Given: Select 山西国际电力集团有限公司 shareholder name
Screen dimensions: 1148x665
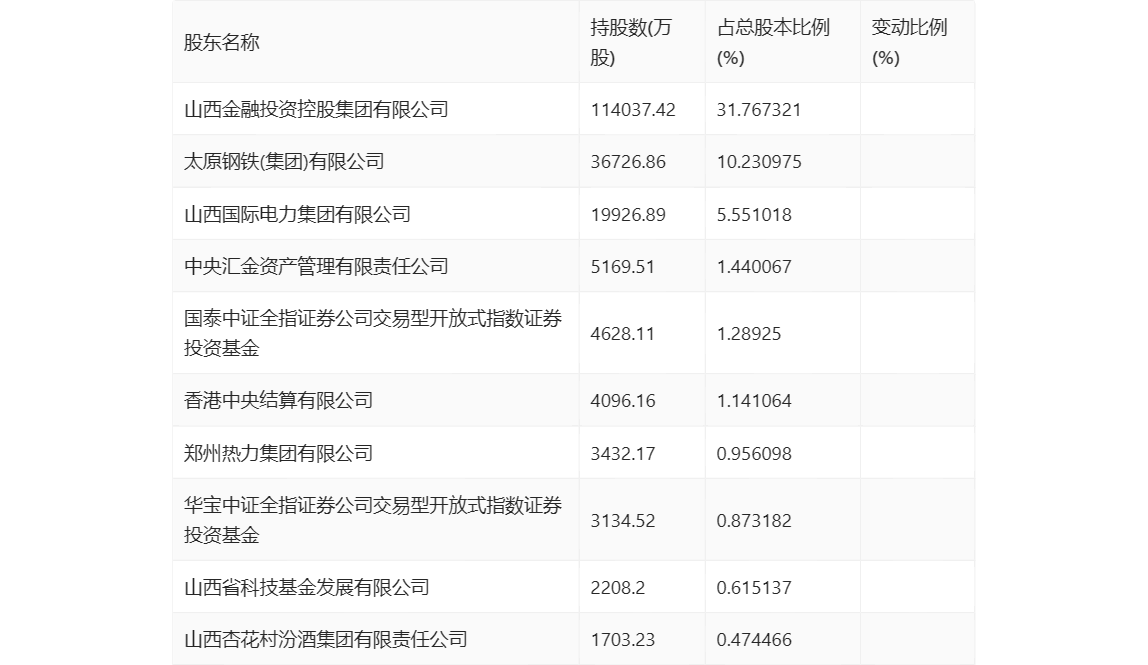Looking at the screenshot, I should coord(297,215).
